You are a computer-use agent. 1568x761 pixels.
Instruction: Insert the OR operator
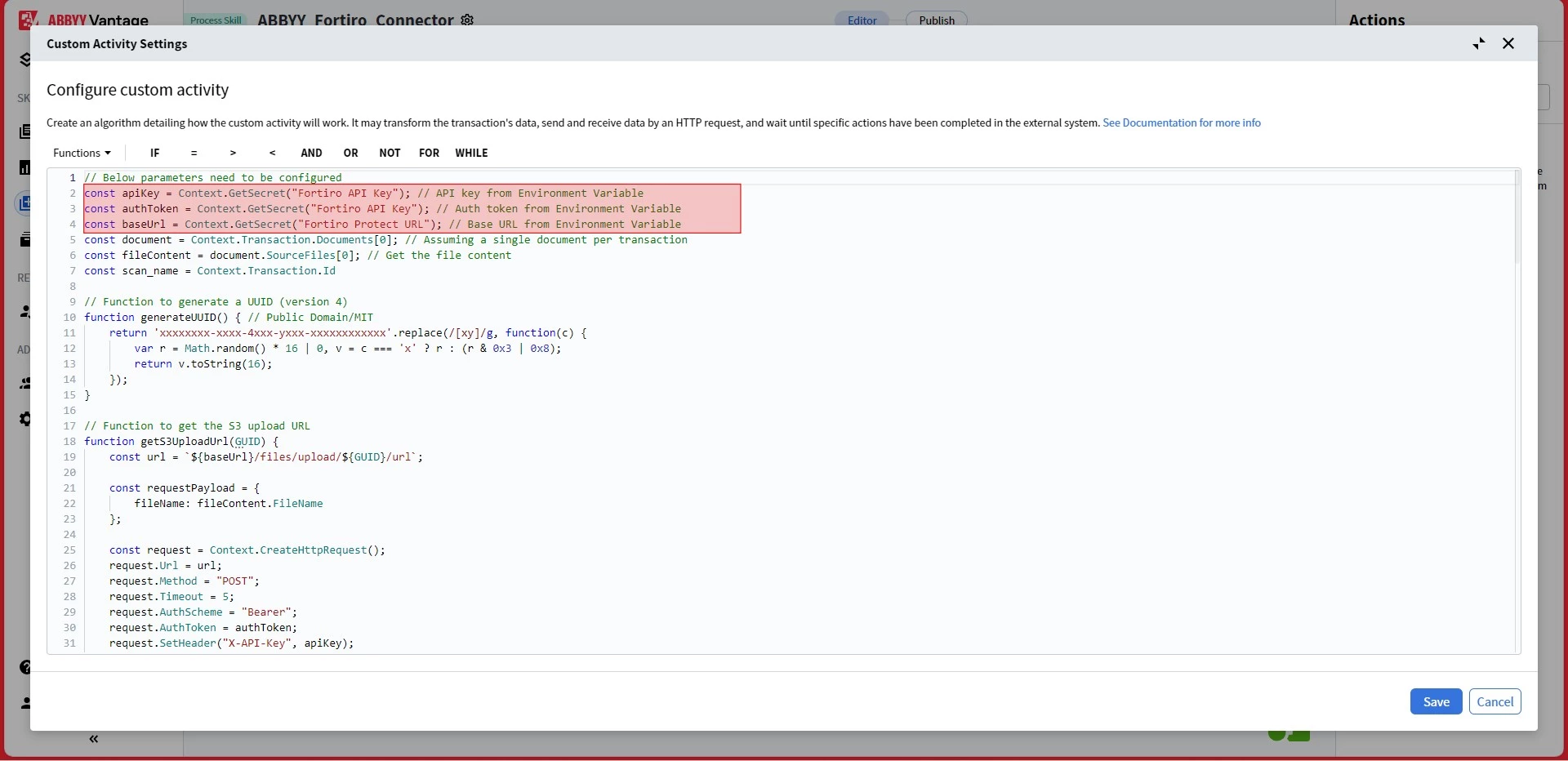point(350,153)
